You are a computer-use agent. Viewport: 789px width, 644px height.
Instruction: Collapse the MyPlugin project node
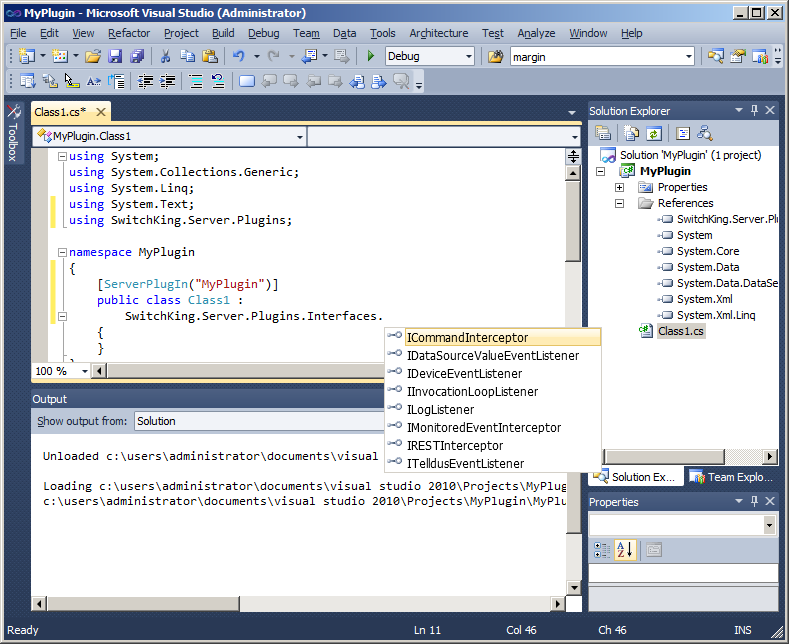(600, 172)
